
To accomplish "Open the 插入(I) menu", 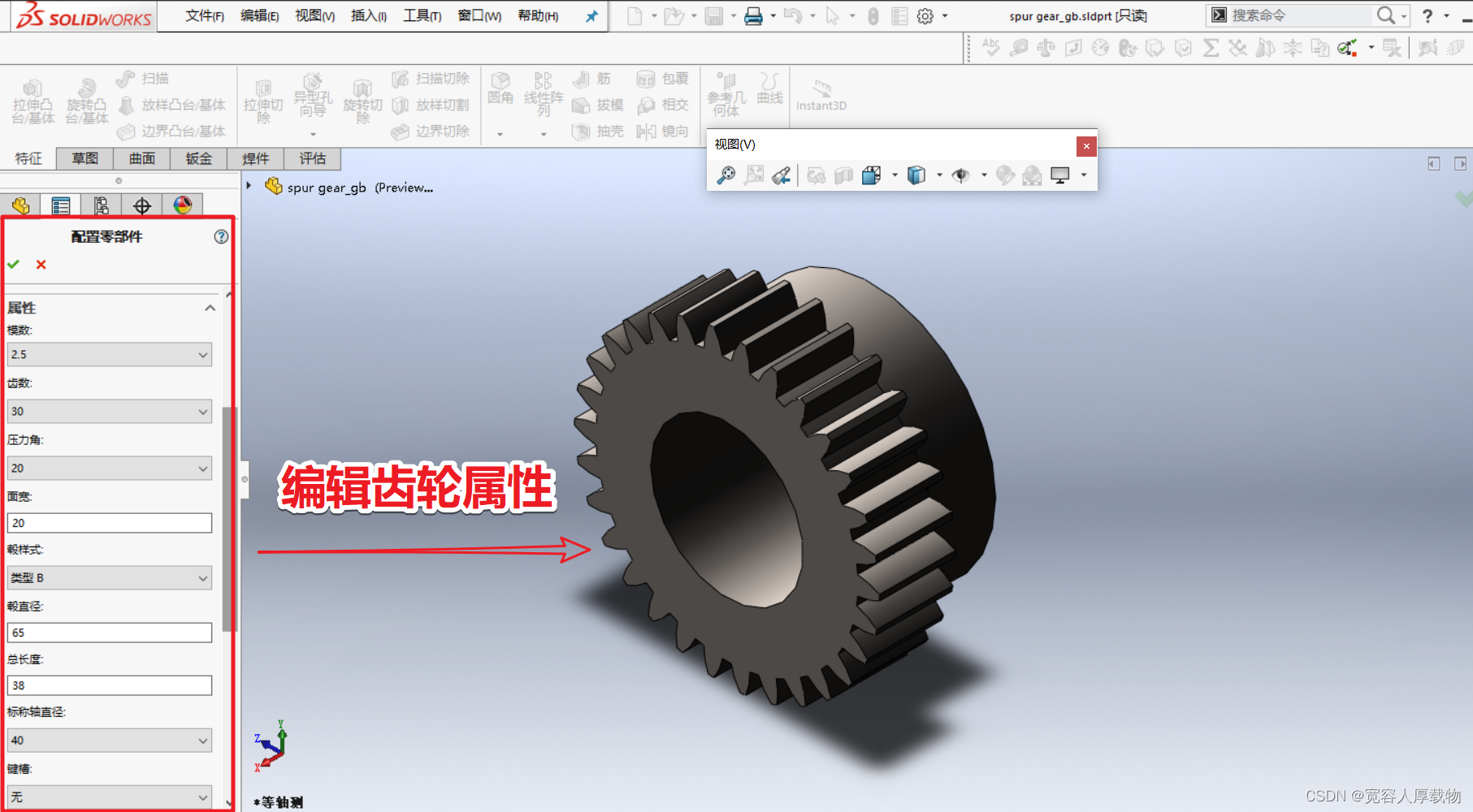I will point(369,16).
